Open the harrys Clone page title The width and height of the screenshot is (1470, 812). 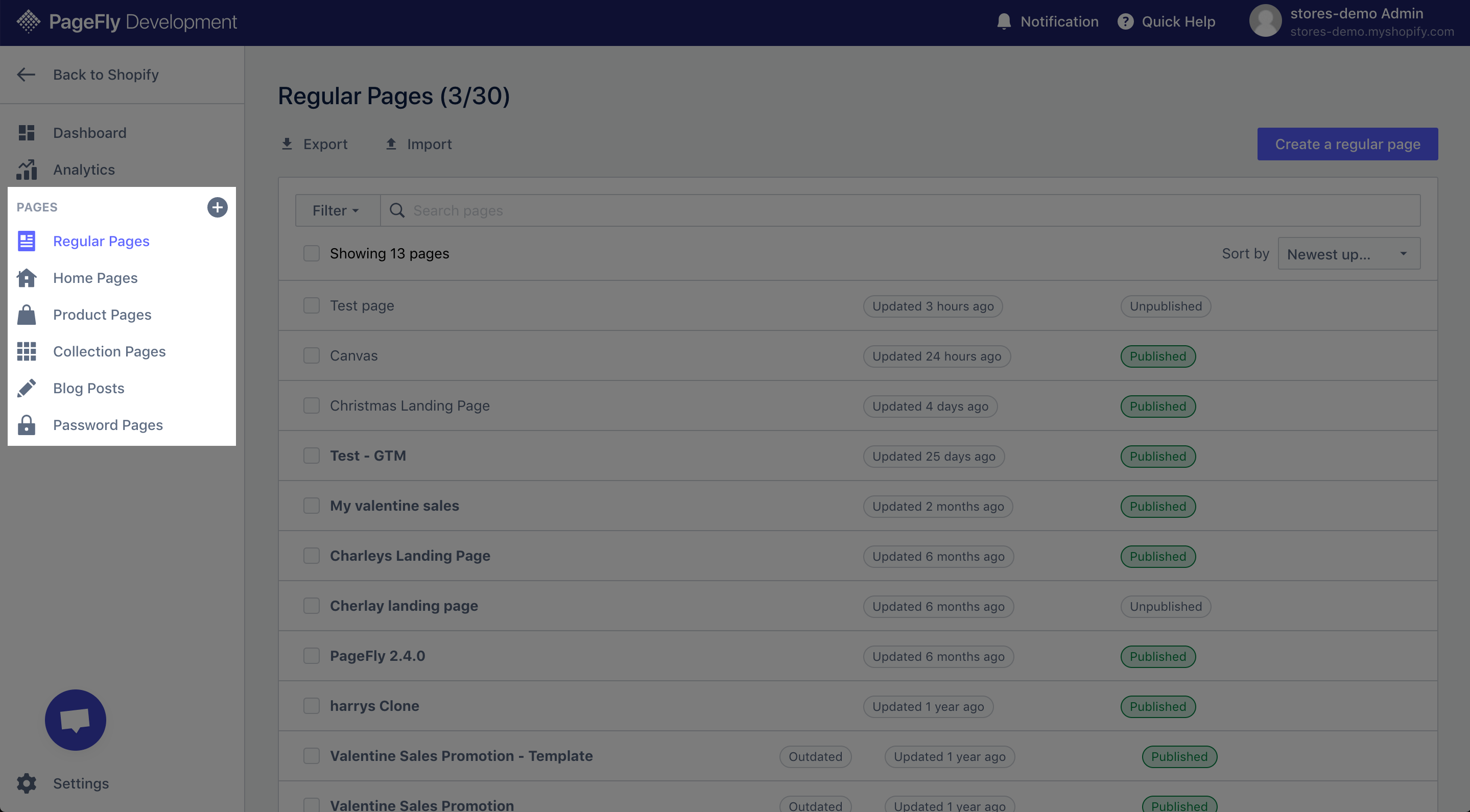(374, 706)
